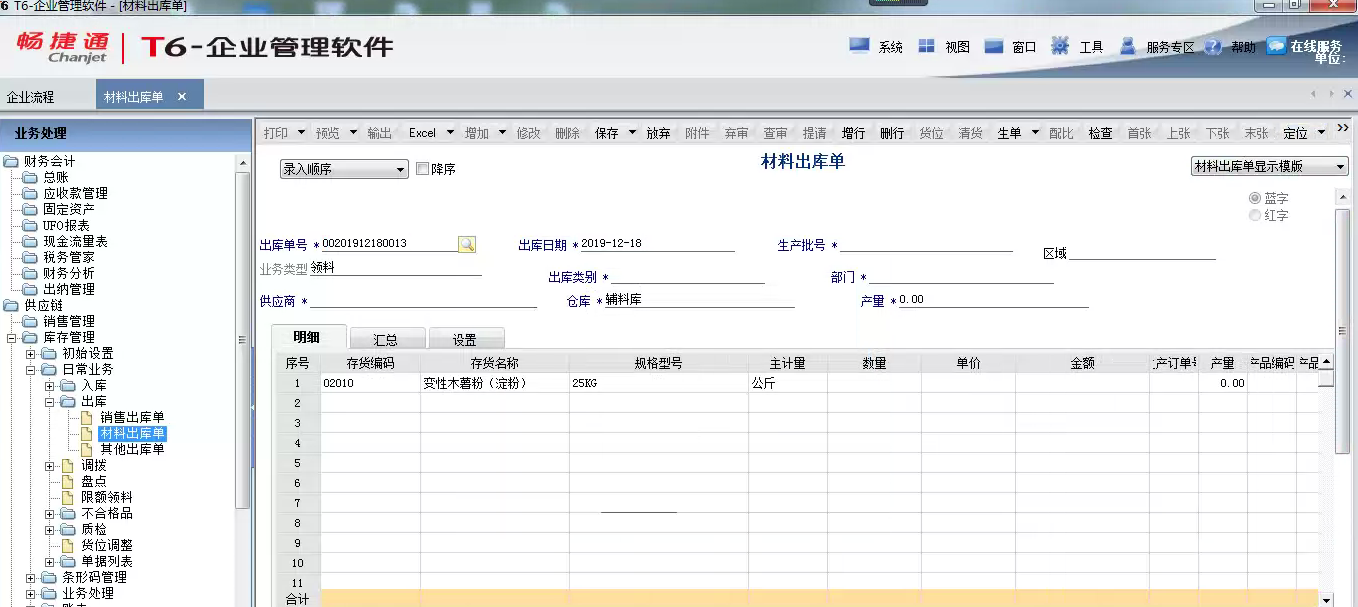Click the 供应链 root folder icon
Image resolution: width=1358 pixels, height=607 pixels.
point(11,305)
